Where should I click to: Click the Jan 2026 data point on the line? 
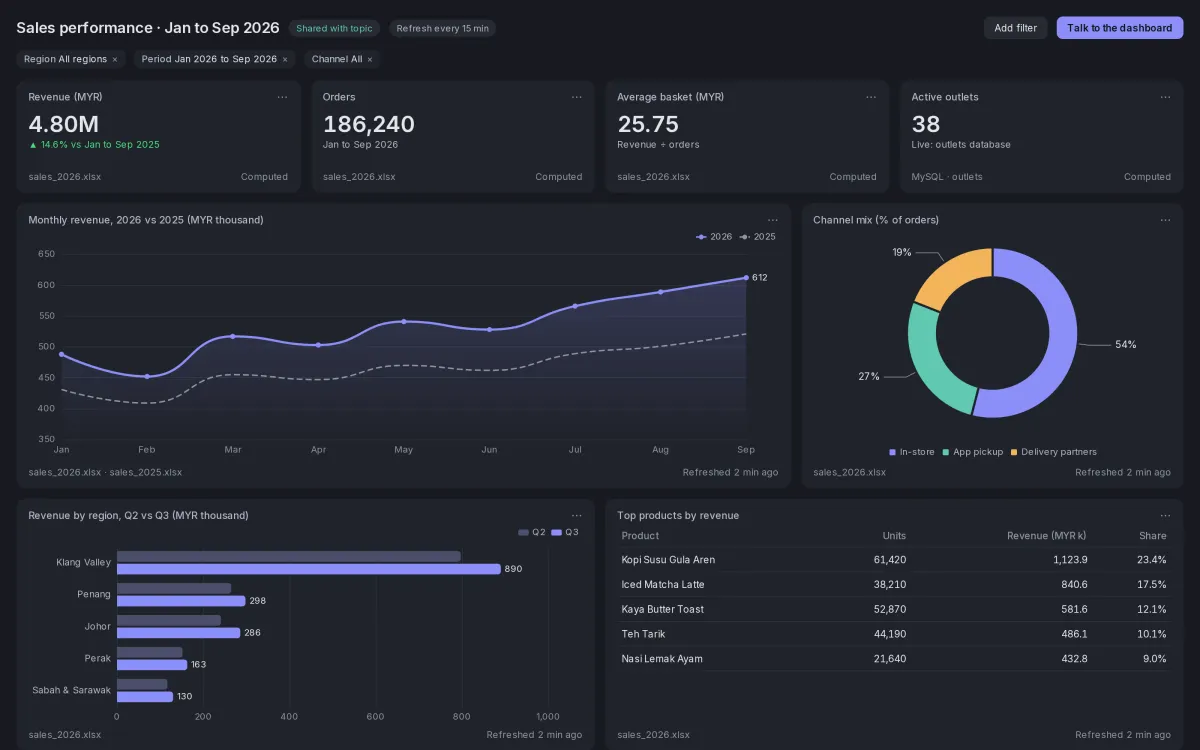point(61,354)
